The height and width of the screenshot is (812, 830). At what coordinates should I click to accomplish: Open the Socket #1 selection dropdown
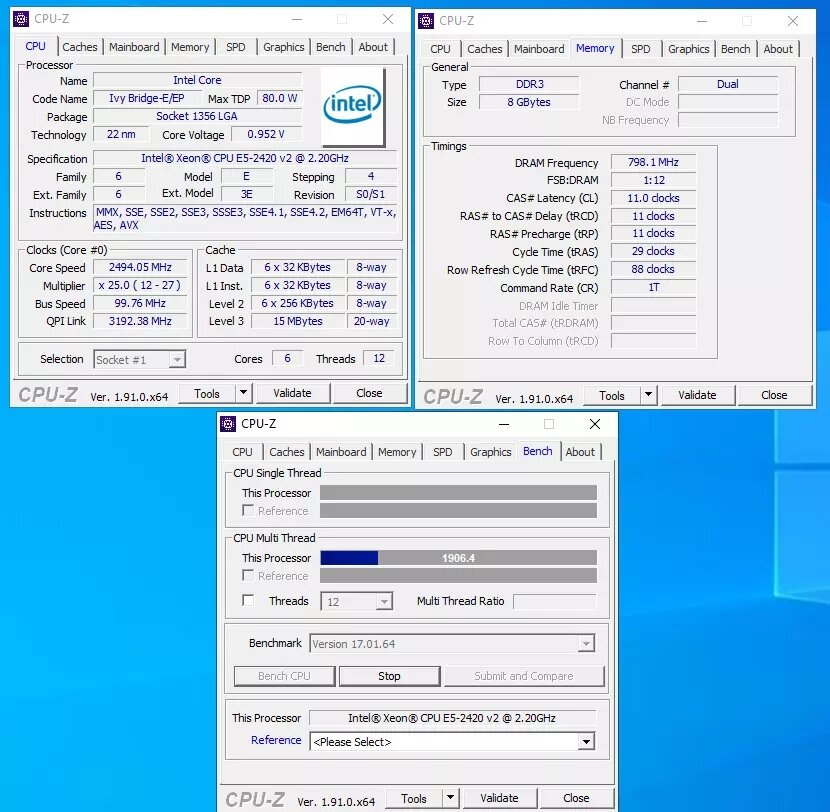click(177, 359)
